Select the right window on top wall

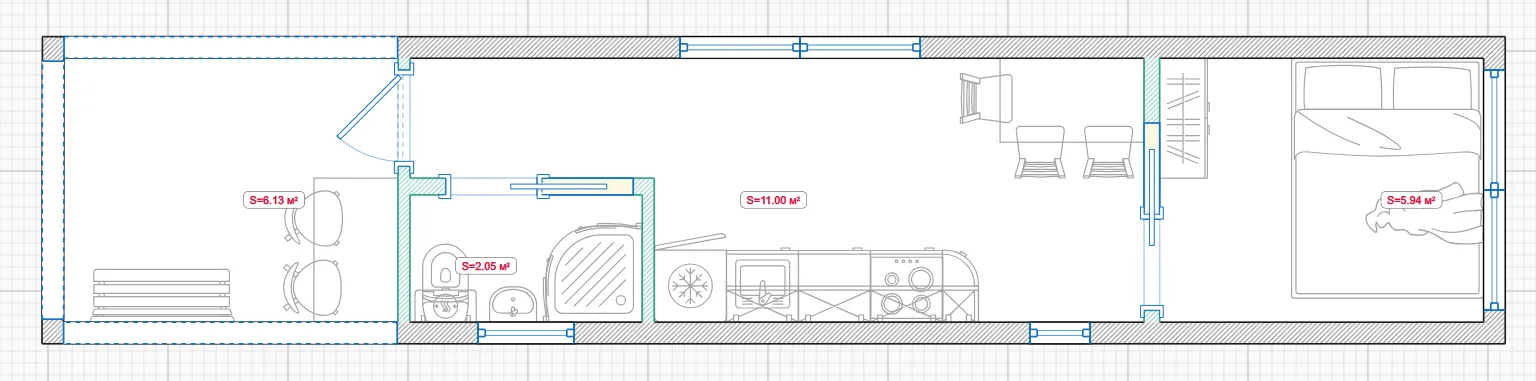pos(860,46)
